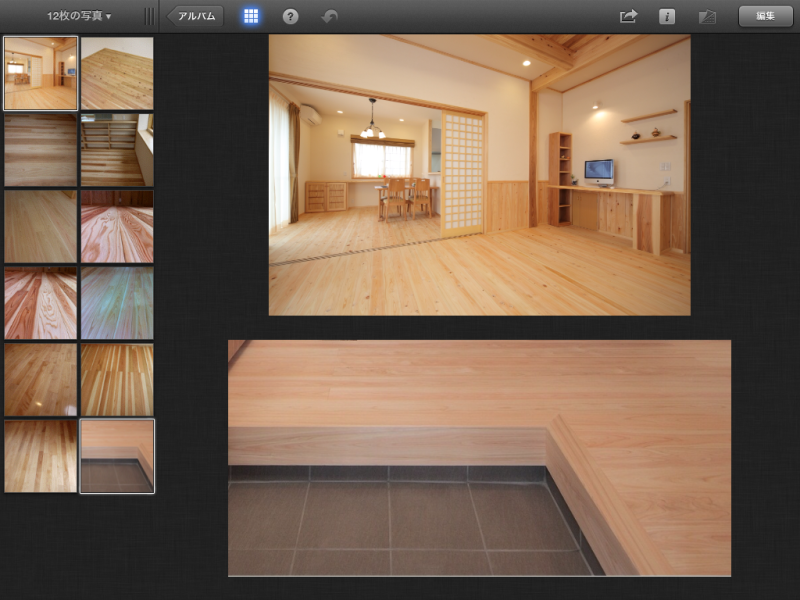This screenshot has width=800, height=600.
Task: Select the wooden staircase shelves thumbnail
Action: [117, 150]
